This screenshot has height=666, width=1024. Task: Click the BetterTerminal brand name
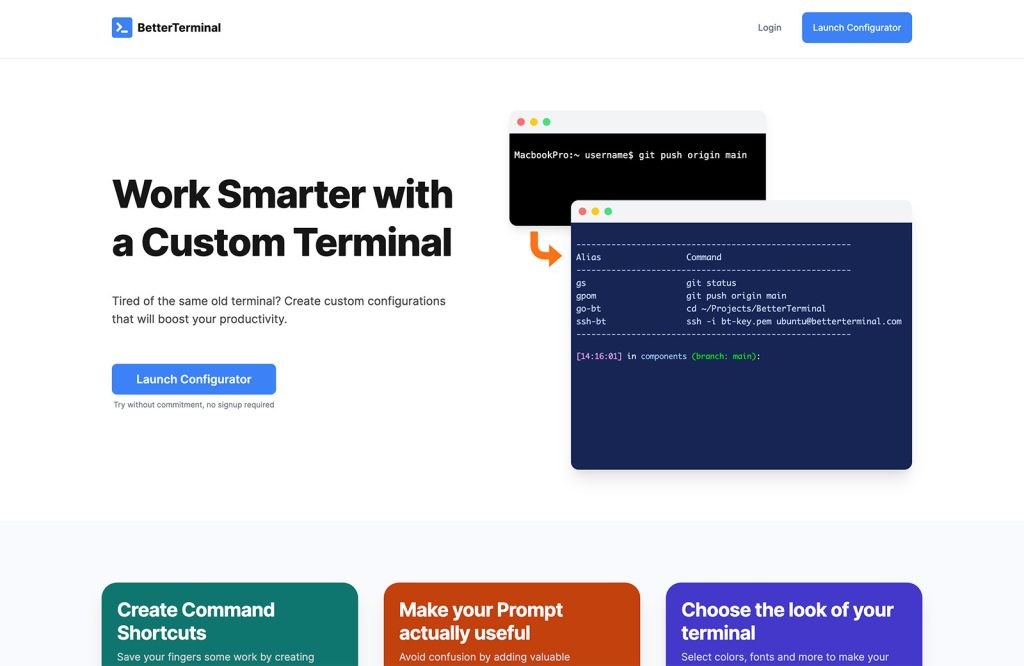point(179,27)
